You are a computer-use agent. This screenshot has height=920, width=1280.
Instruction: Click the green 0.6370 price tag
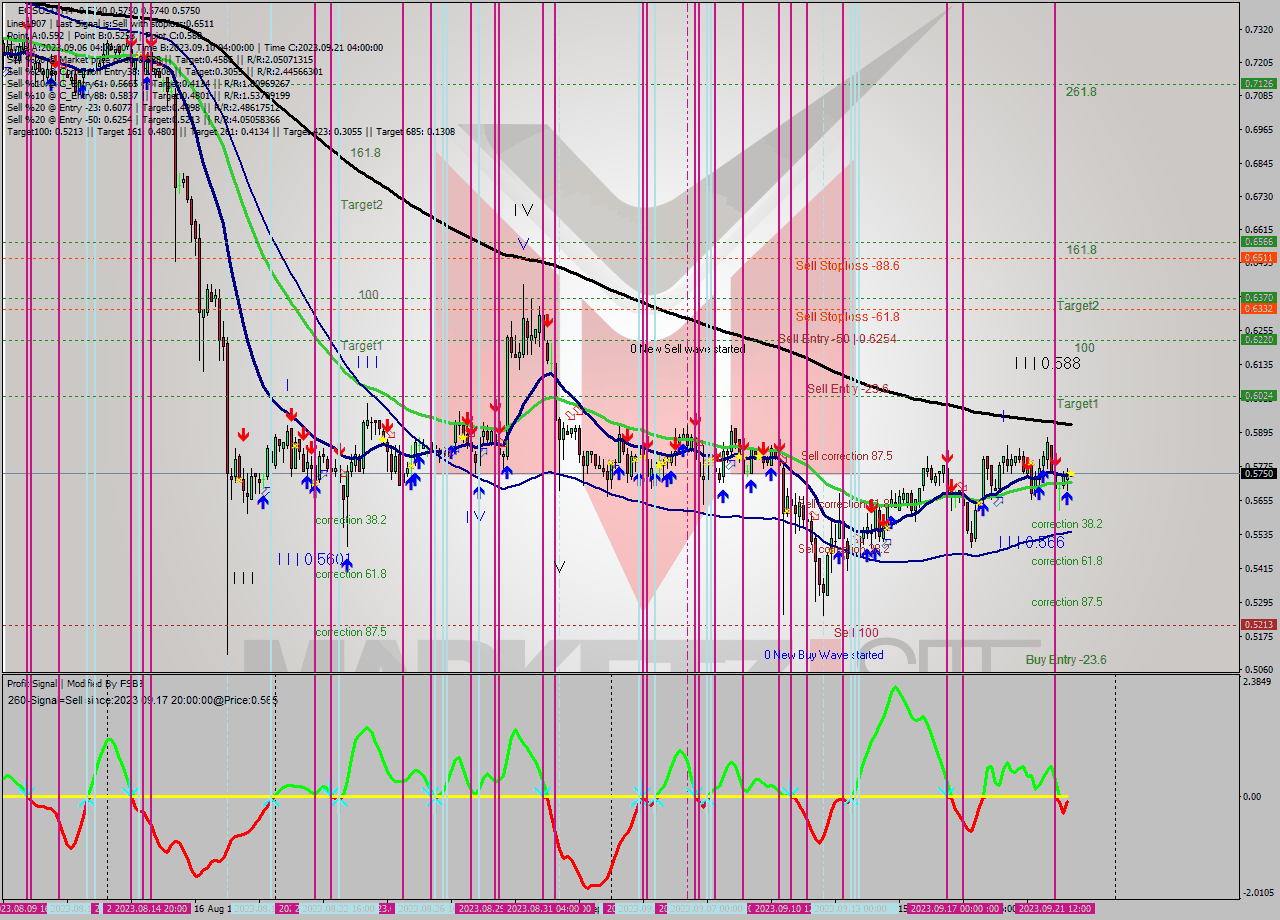pos(1257,297)
